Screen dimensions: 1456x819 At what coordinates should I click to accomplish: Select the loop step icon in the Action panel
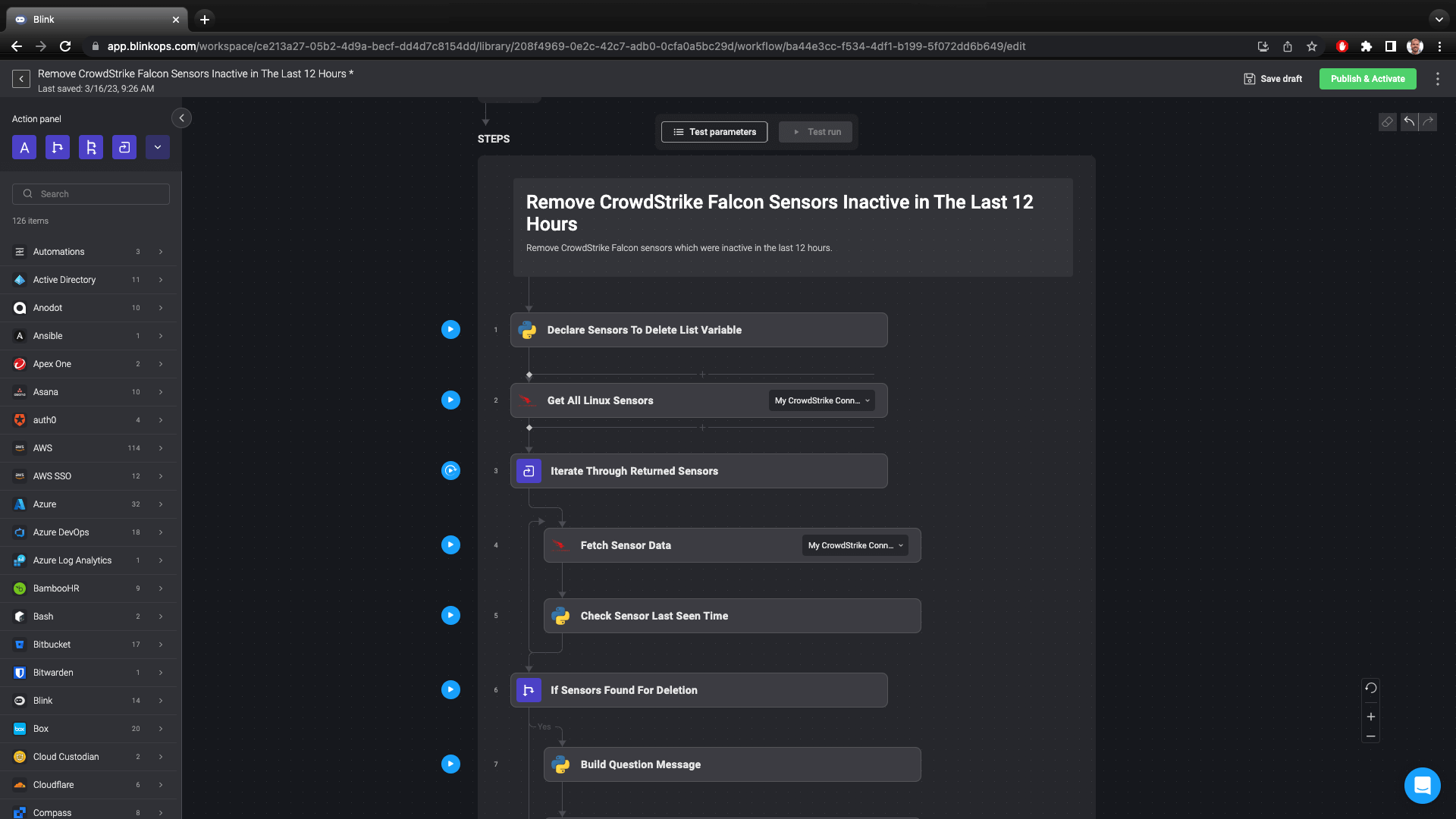tap(124, 147)
